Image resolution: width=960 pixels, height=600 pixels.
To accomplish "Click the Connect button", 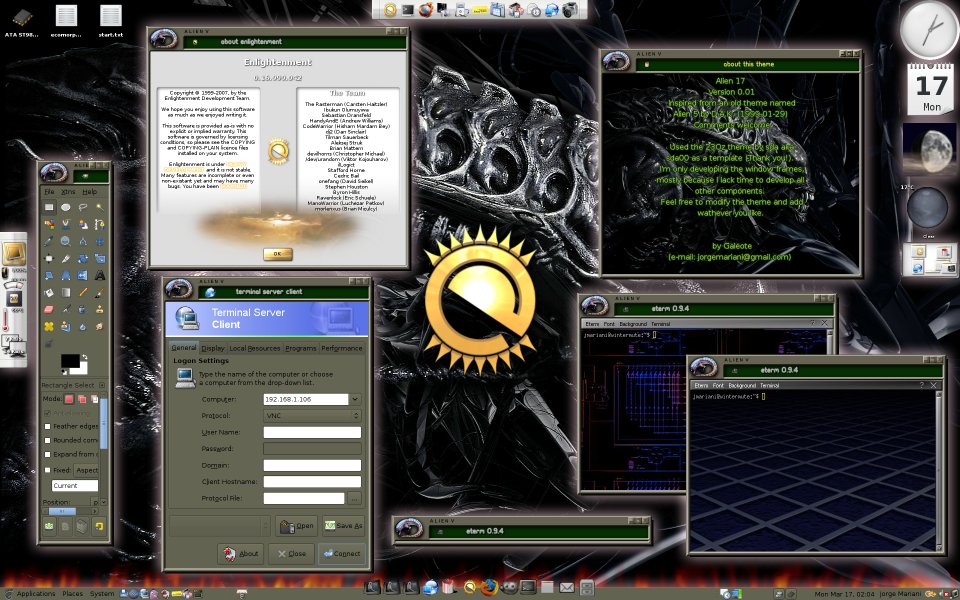I will pos(342,553).
